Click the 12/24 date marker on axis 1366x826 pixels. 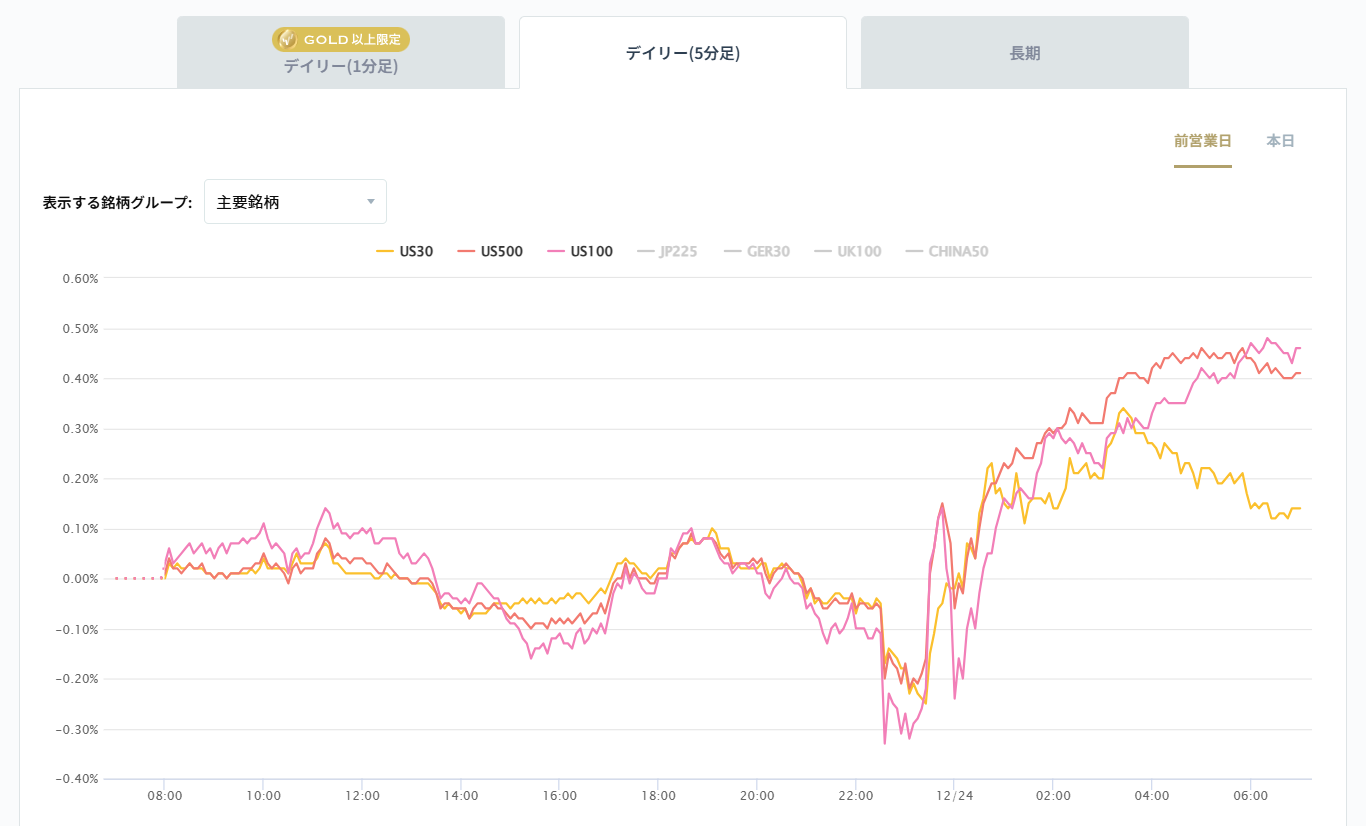coord(954,796)
